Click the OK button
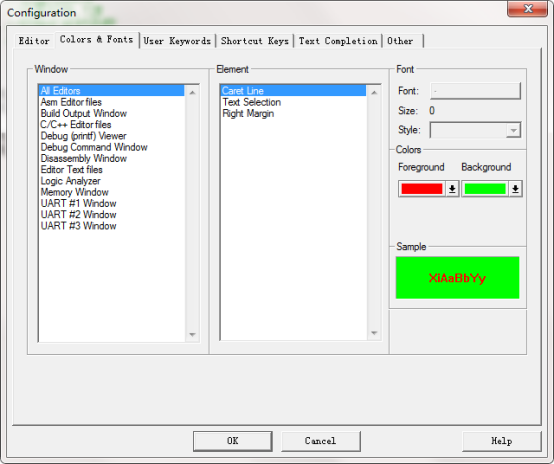The height and width of the screenshot is (464, 554). (232, 441)
